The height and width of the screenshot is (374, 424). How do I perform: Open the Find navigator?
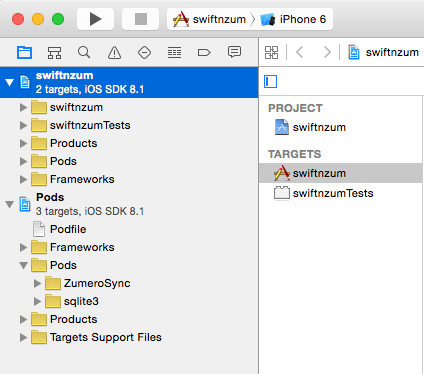pos(84,52)
